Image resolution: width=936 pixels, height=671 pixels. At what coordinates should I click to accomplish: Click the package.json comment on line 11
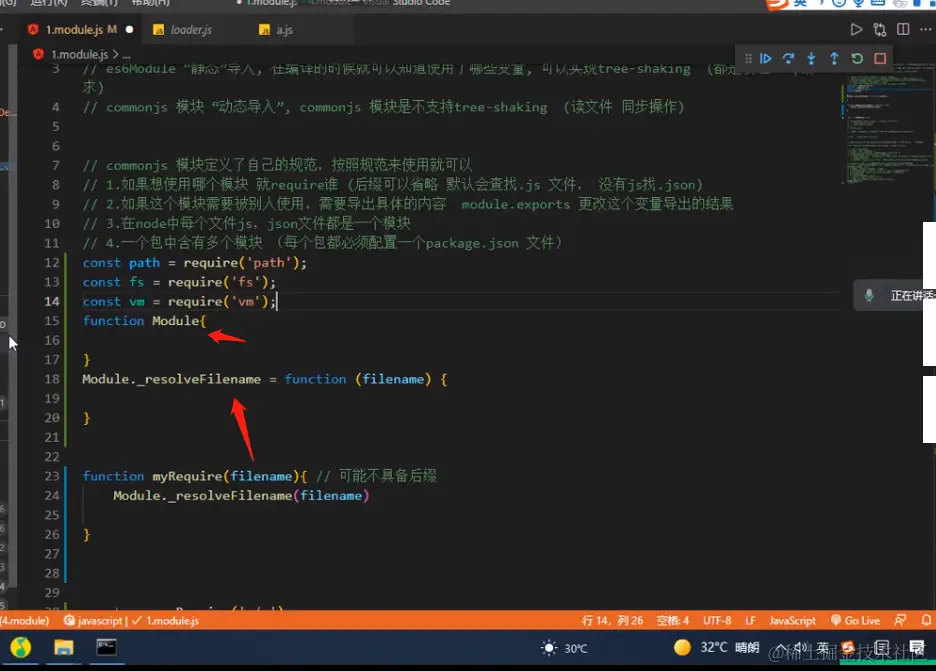pos(472,243)
